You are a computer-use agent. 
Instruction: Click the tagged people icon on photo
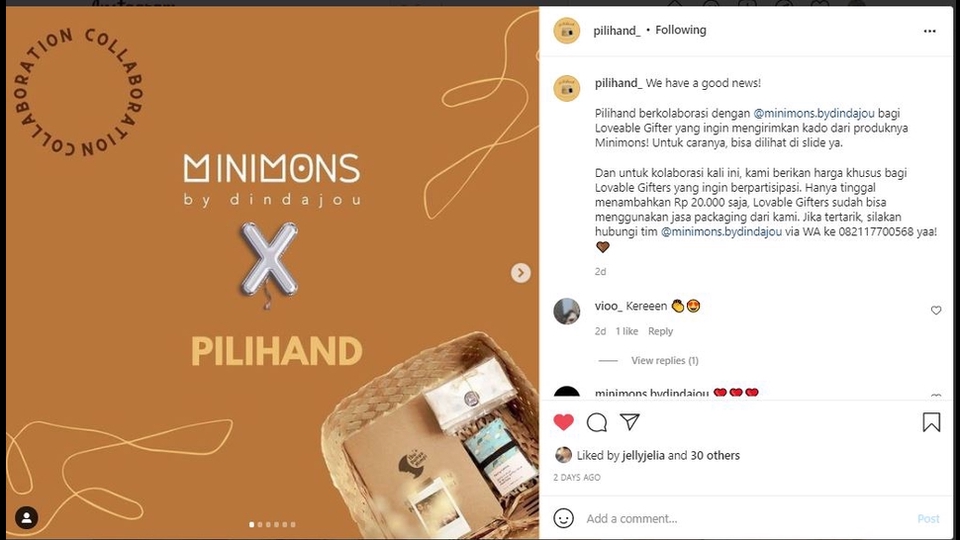click(x=26, y=517)
